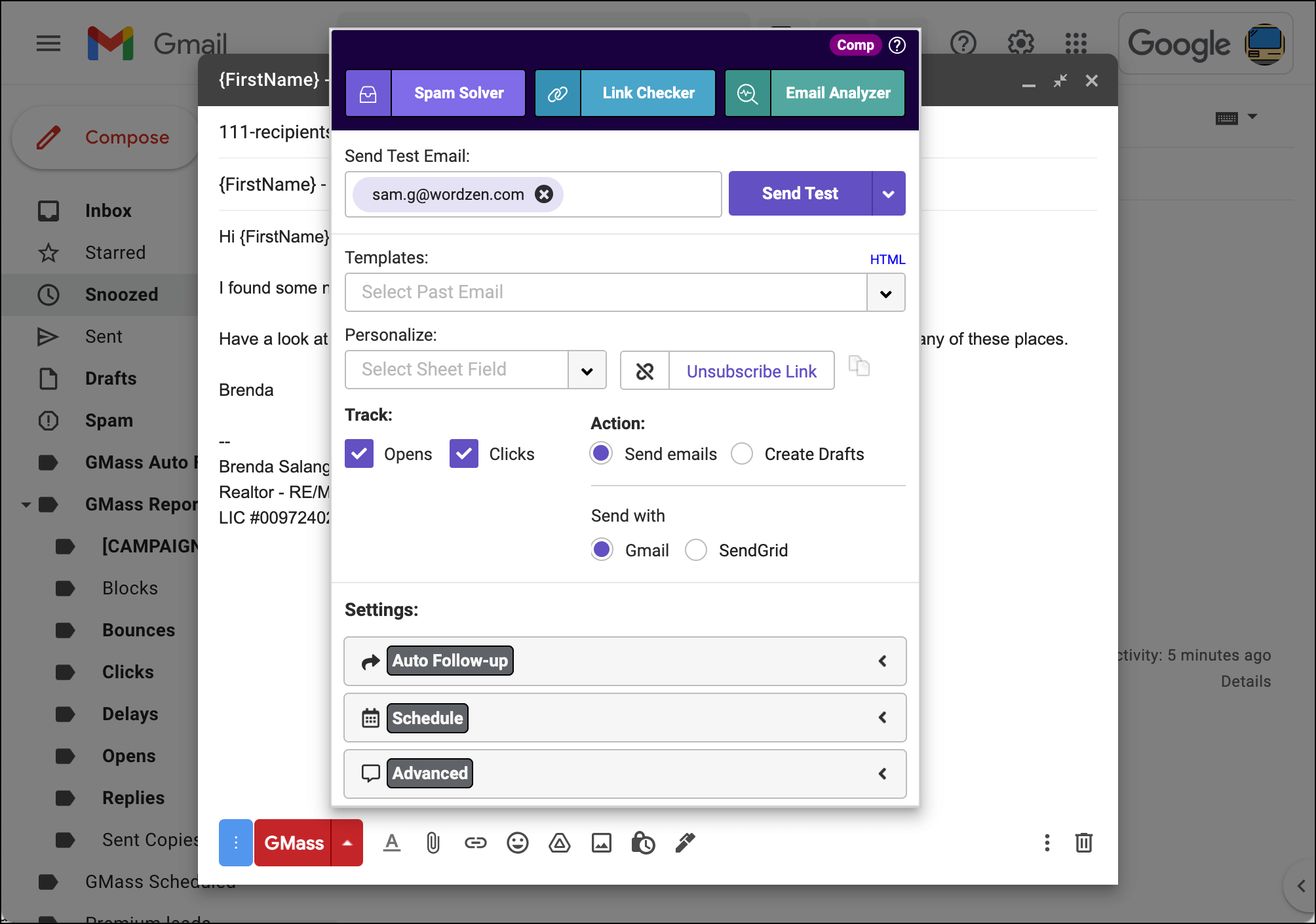Open the Drafts folder

(x=111, y=379)
